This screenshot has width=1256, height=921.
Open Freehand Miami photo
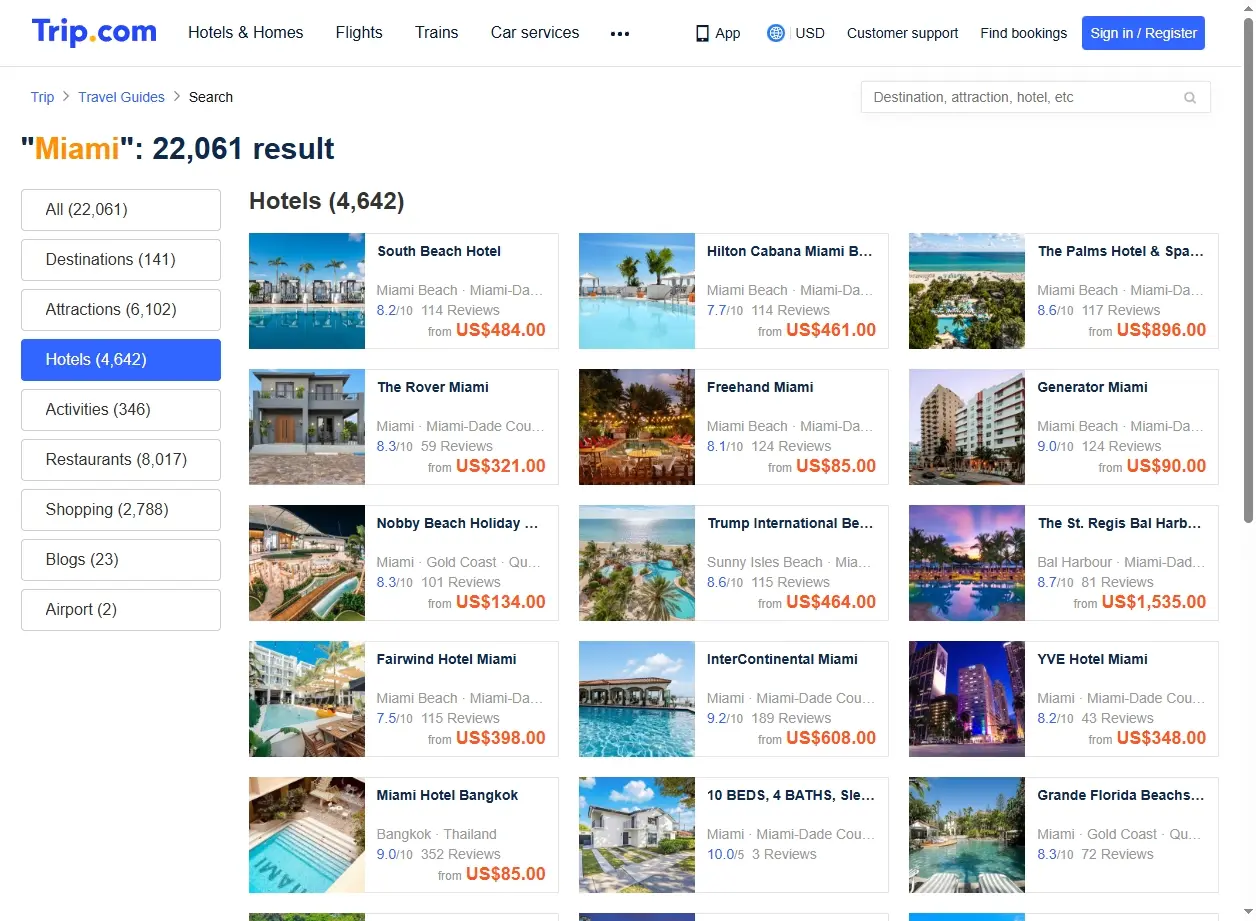point(637,427)
